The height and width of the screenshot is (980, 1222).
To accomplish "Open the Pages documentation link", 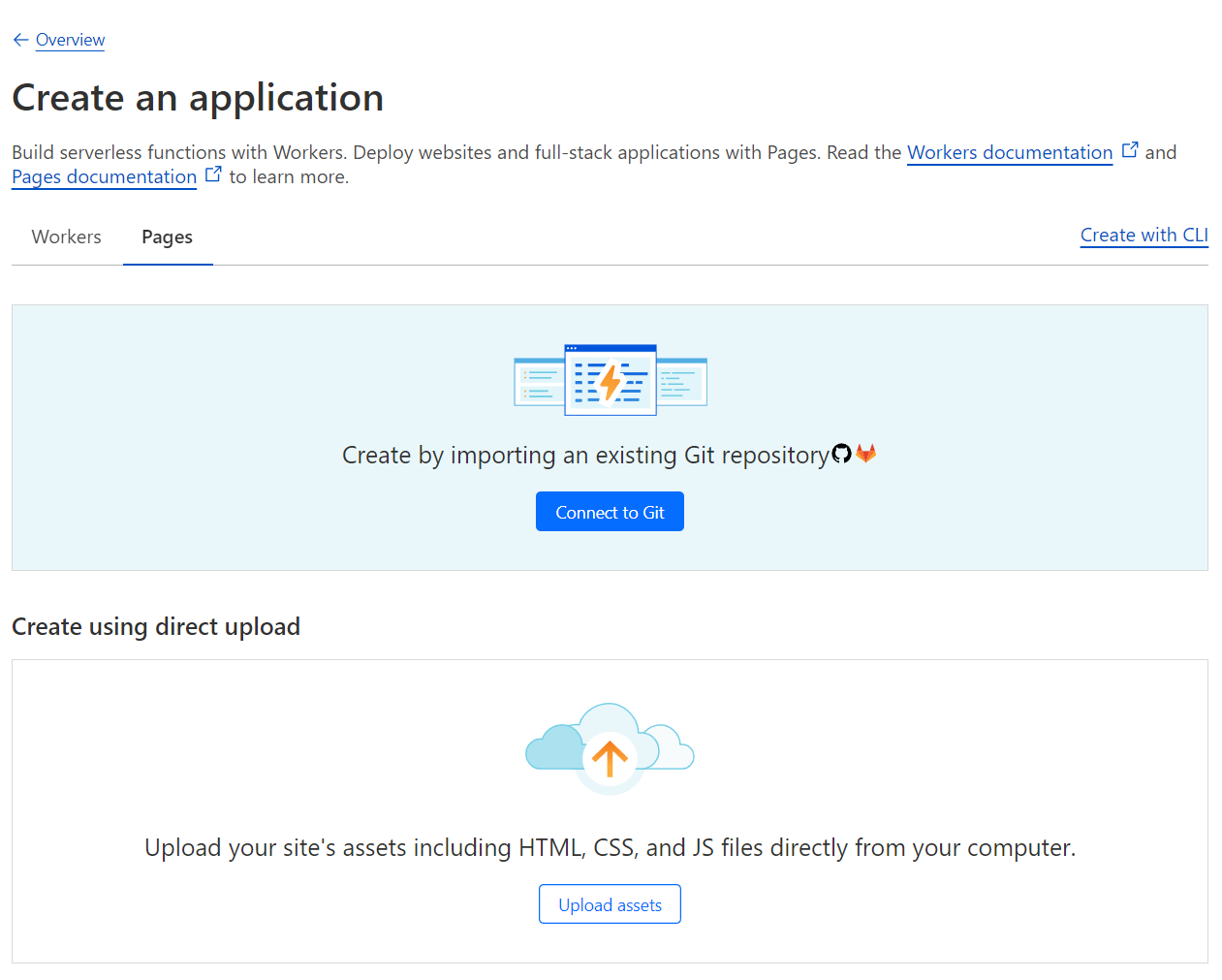I will [104, 177].
